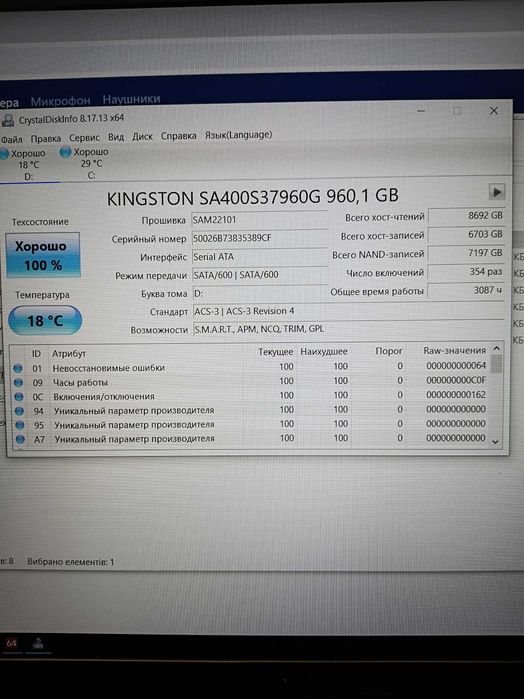The image size is (524, 699).
Task: Open the Диск menu
Action: (x=142, y=136)
